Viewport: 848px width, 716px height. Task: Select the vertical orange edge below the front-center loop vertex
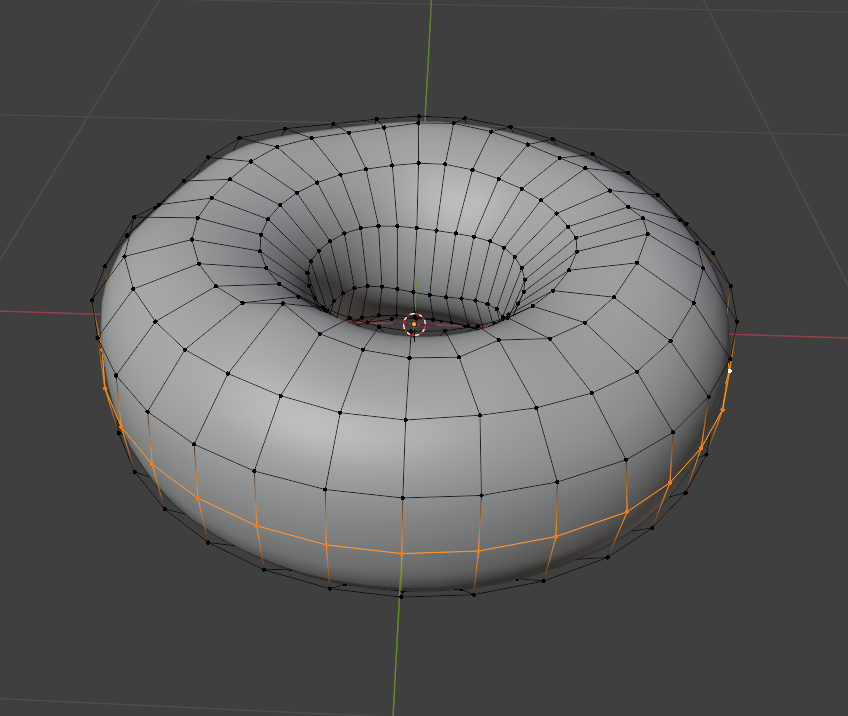pos(401,574)
